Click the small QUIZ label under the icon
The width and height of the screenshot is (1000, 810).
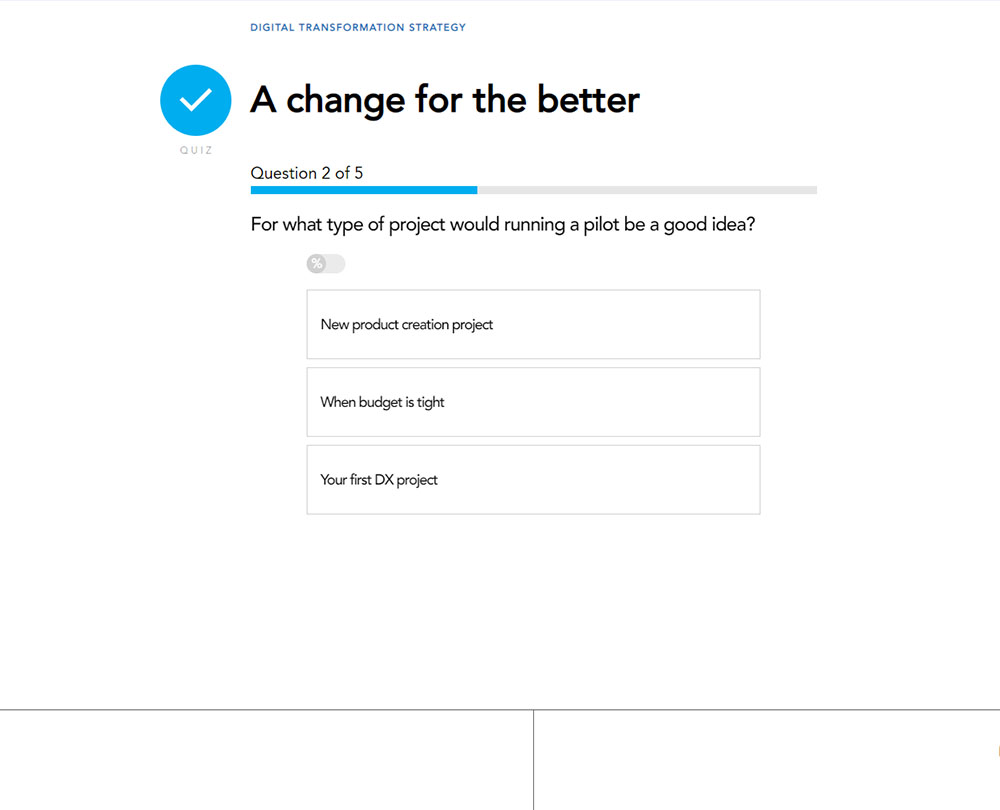click(x=196, y=151)
